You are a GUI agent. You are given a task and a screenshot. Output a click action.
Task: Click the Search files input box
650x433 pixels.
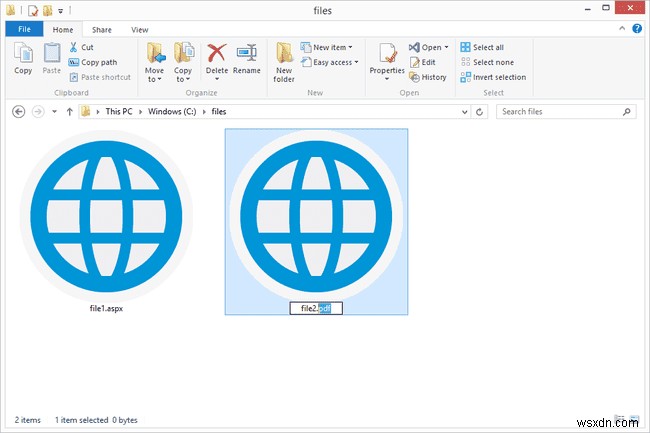(x=560, y=111)
